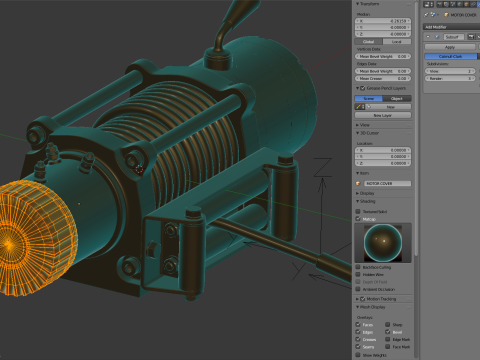Collapse the 3D Cursor panel

point(358,133)
